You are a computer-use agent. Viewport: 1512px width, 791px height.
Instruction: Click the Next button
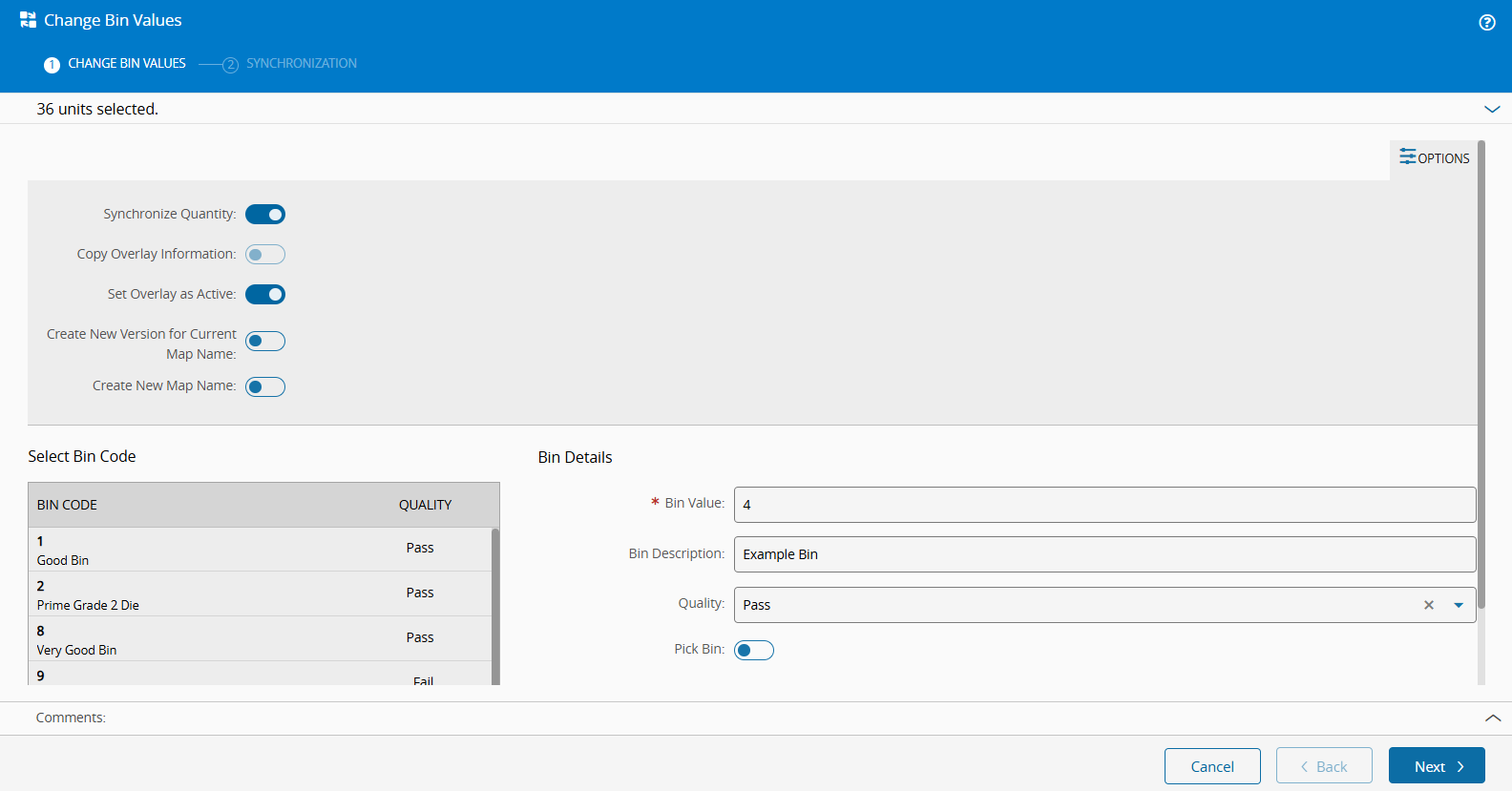pyautogui.click(x=1436, y=766)
